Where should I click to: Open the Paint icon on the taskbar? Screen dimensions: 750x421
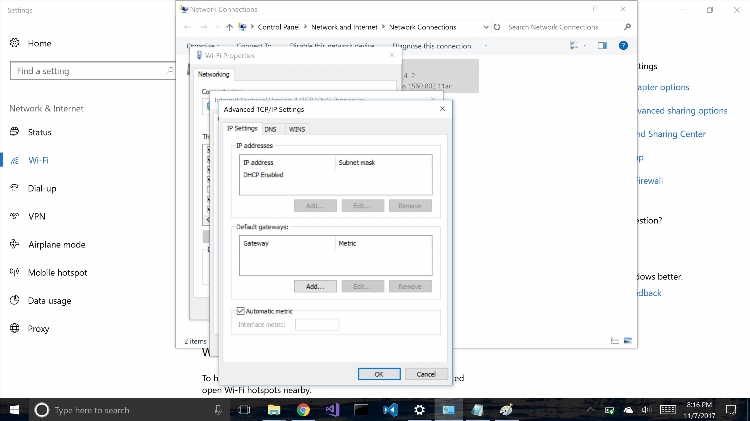coord(507,410)
